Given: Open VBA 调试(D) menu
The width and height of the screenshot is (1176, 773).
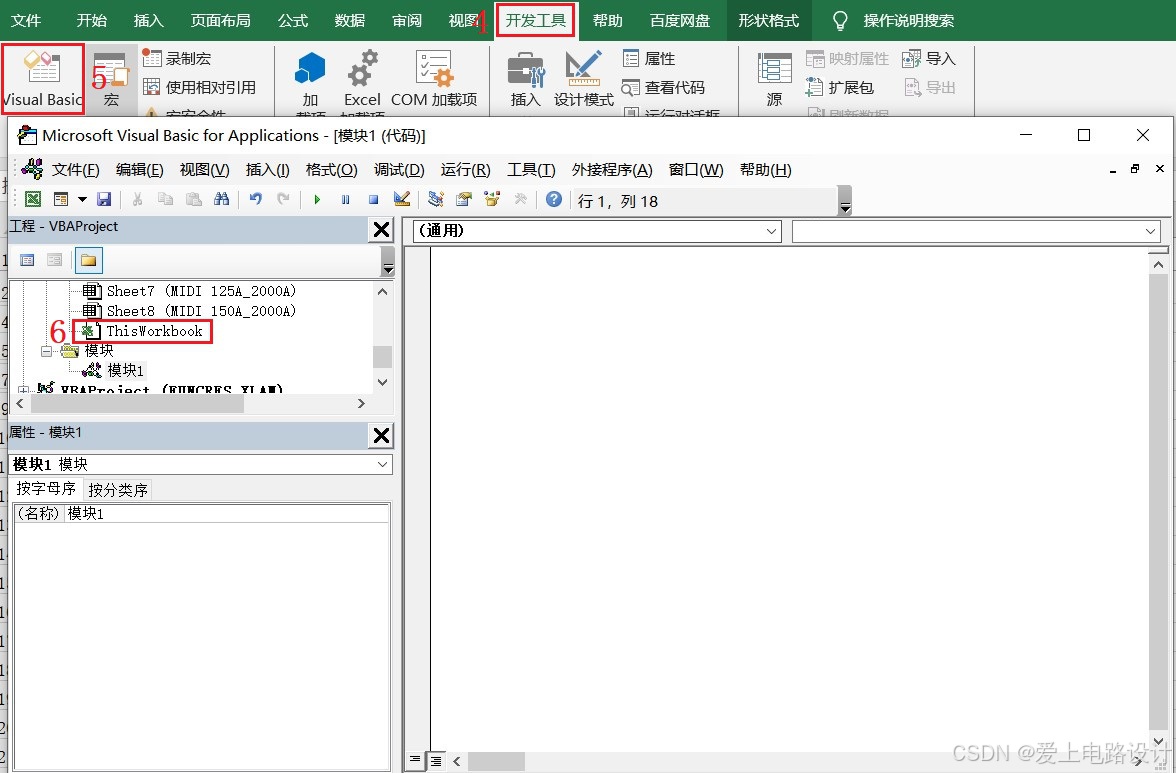Looking at the screenshot, I should click(399, 170).
